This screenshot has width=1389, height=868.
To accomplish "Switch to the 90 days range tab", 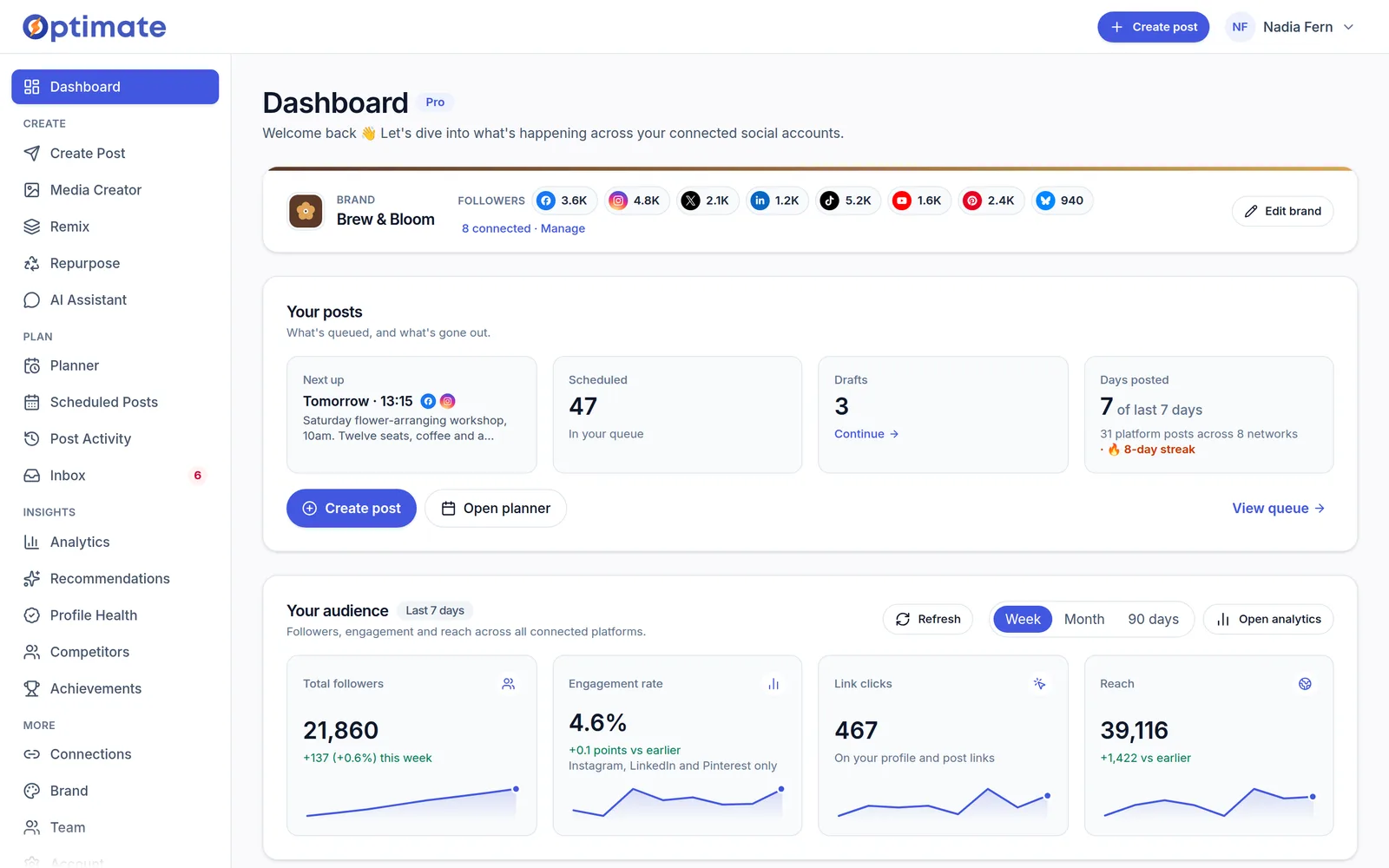I will 1153,619.
